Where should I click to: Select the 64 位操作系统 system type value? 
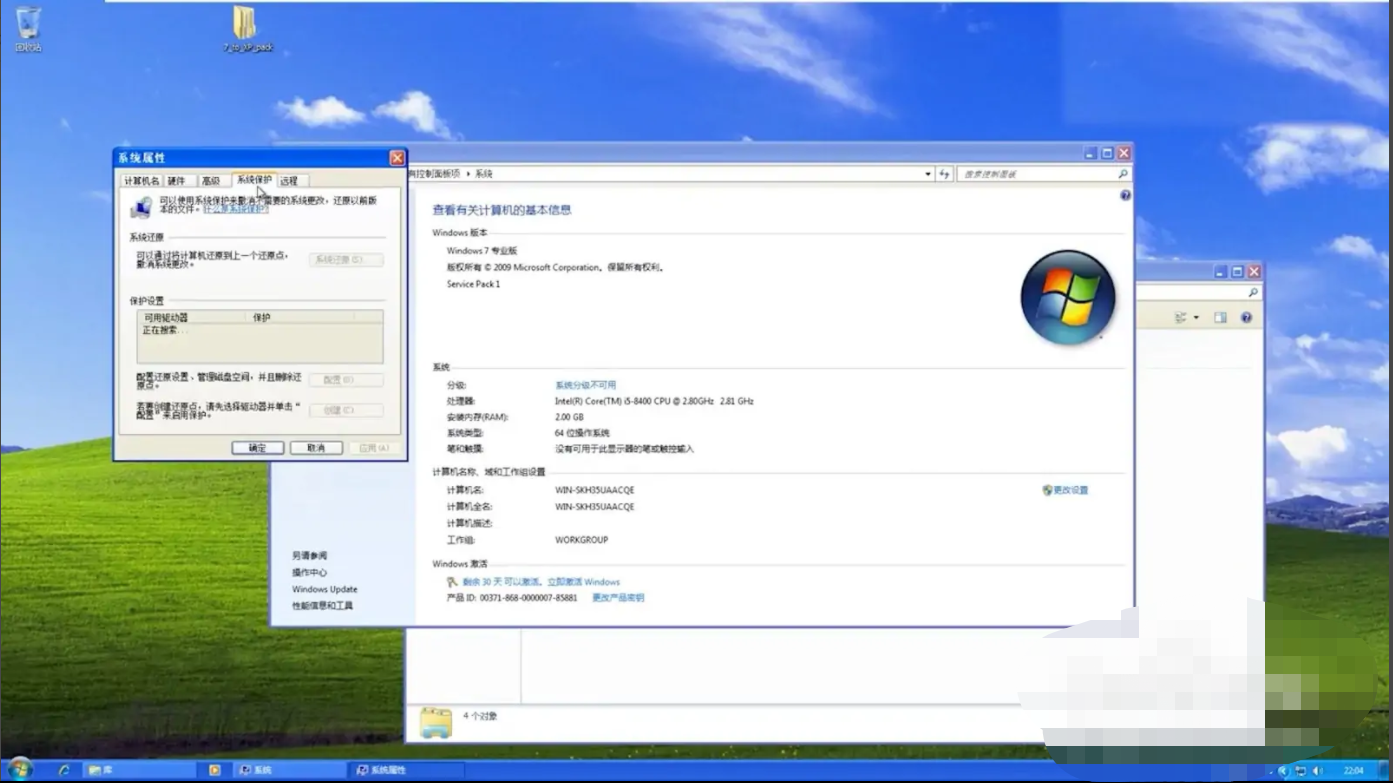point(583,433)
